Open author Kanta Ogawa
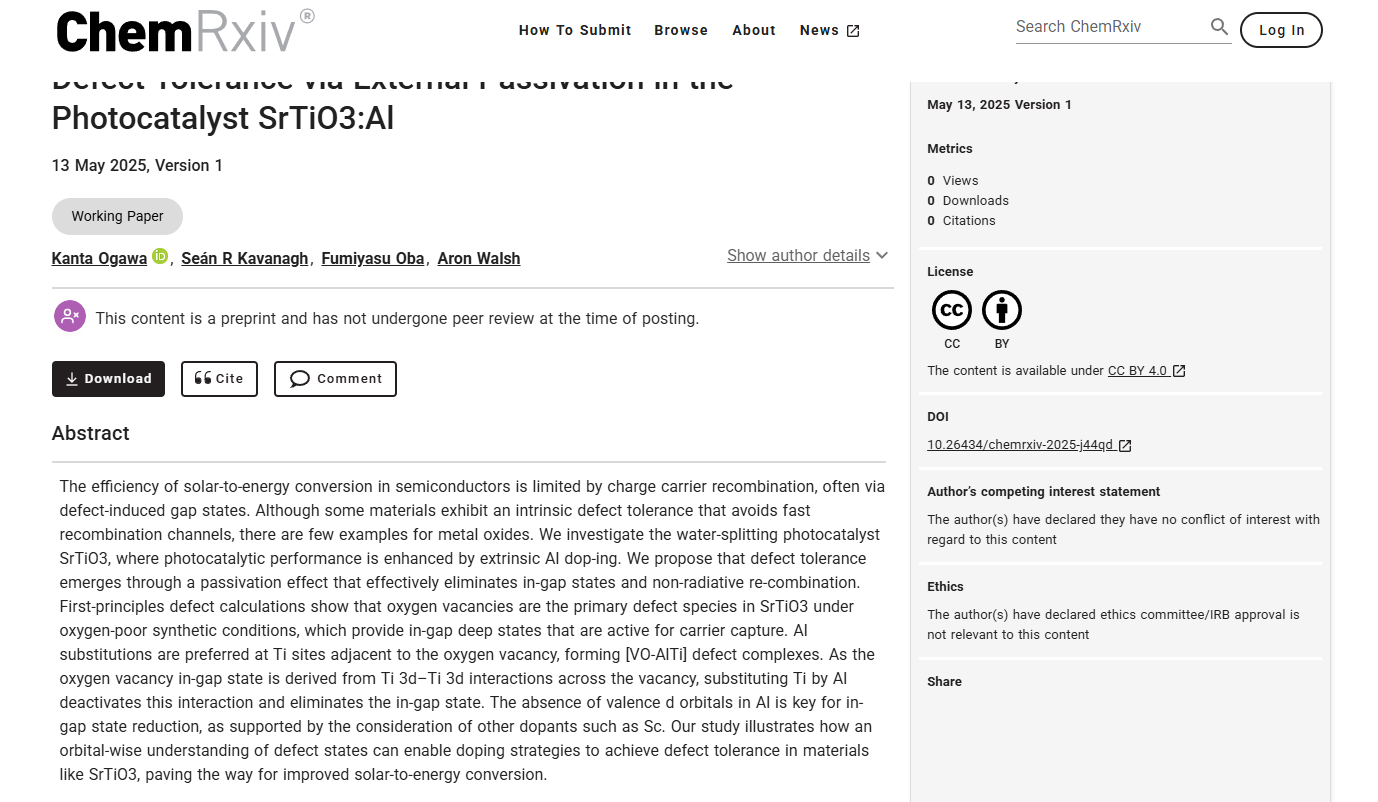The image size is (1378, 802). (99, 258)
